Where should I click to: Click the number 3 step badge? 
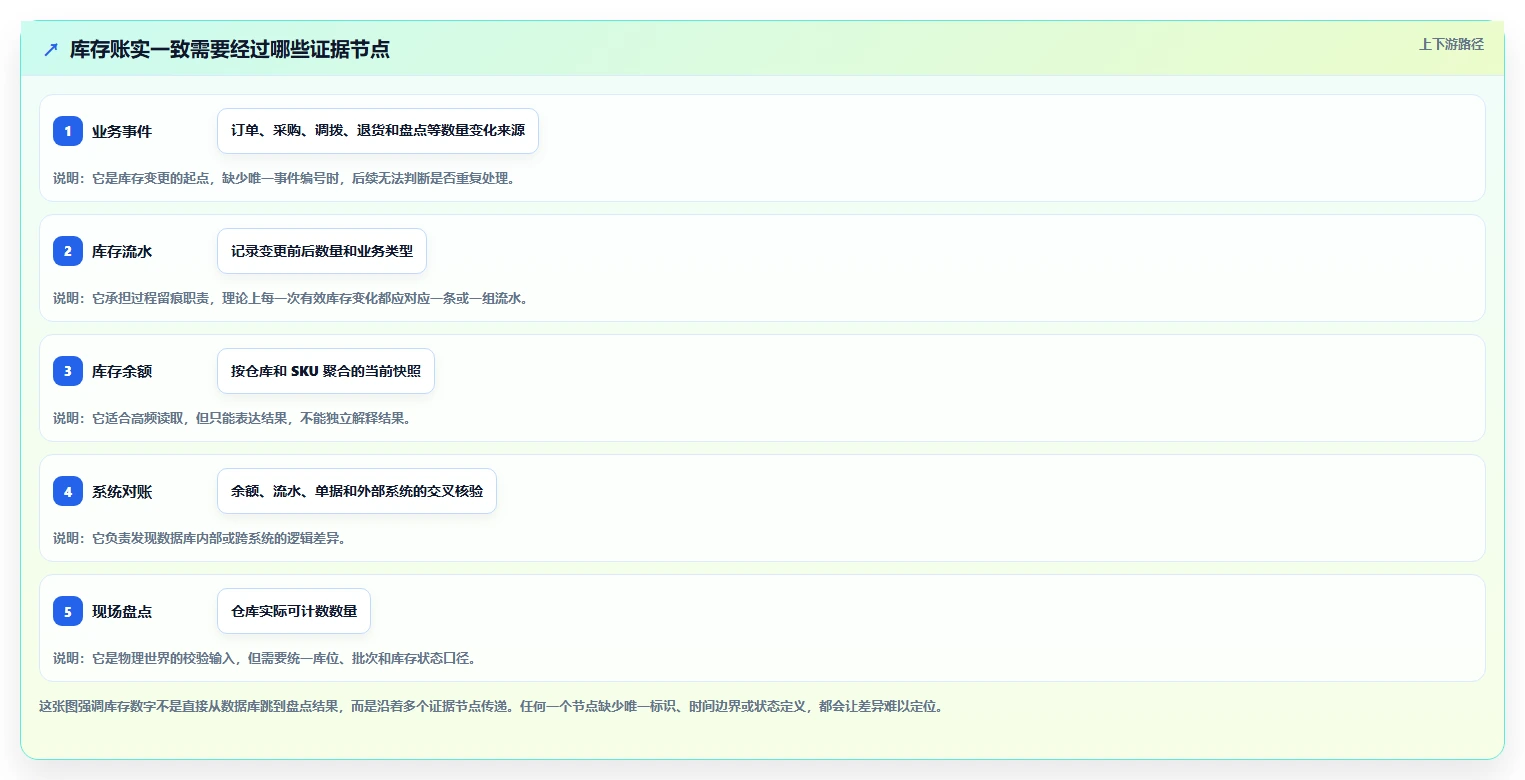pyautogui.click(x=68, y=371)
